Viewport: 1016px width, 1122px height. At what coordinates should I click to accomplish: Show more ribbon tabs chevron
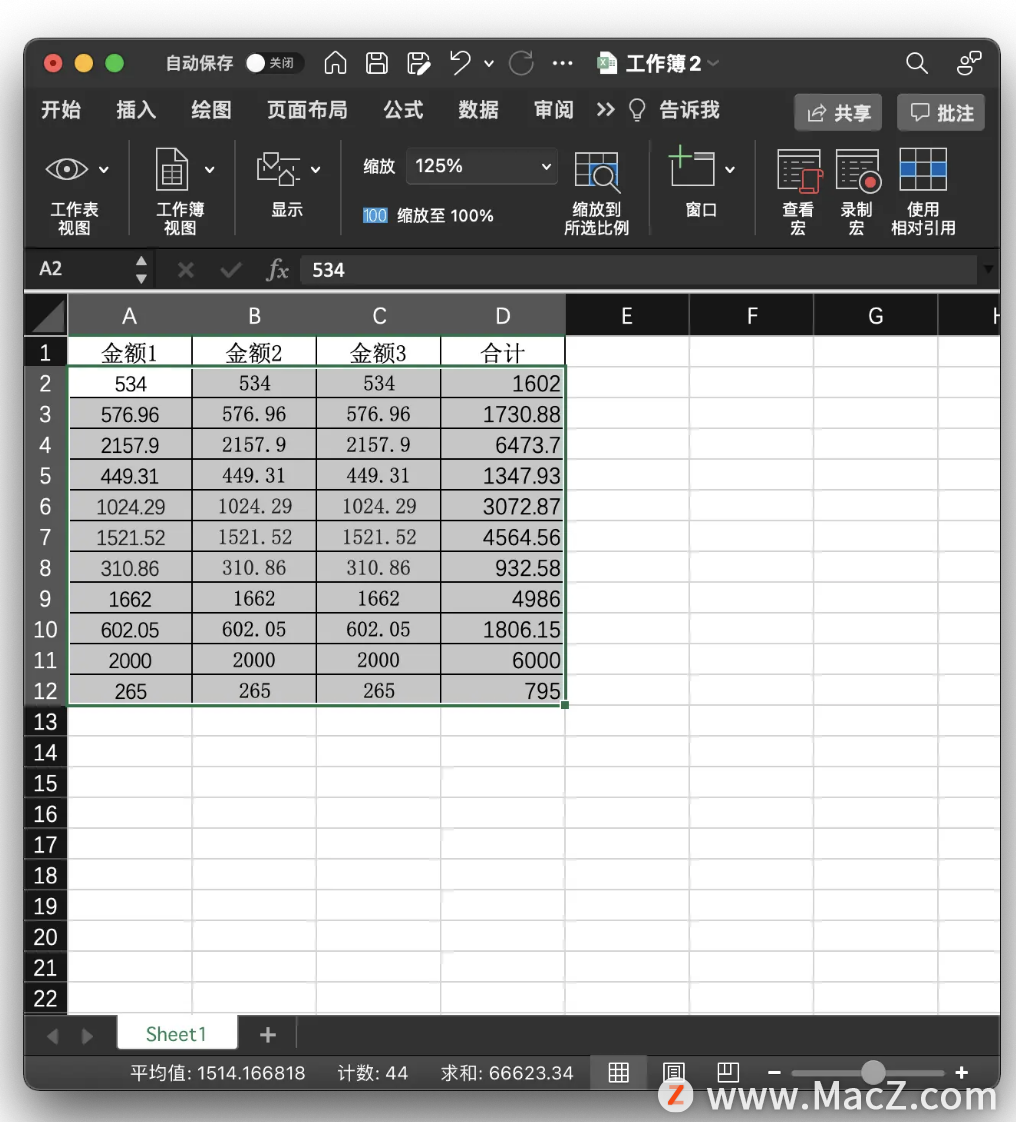605,109
